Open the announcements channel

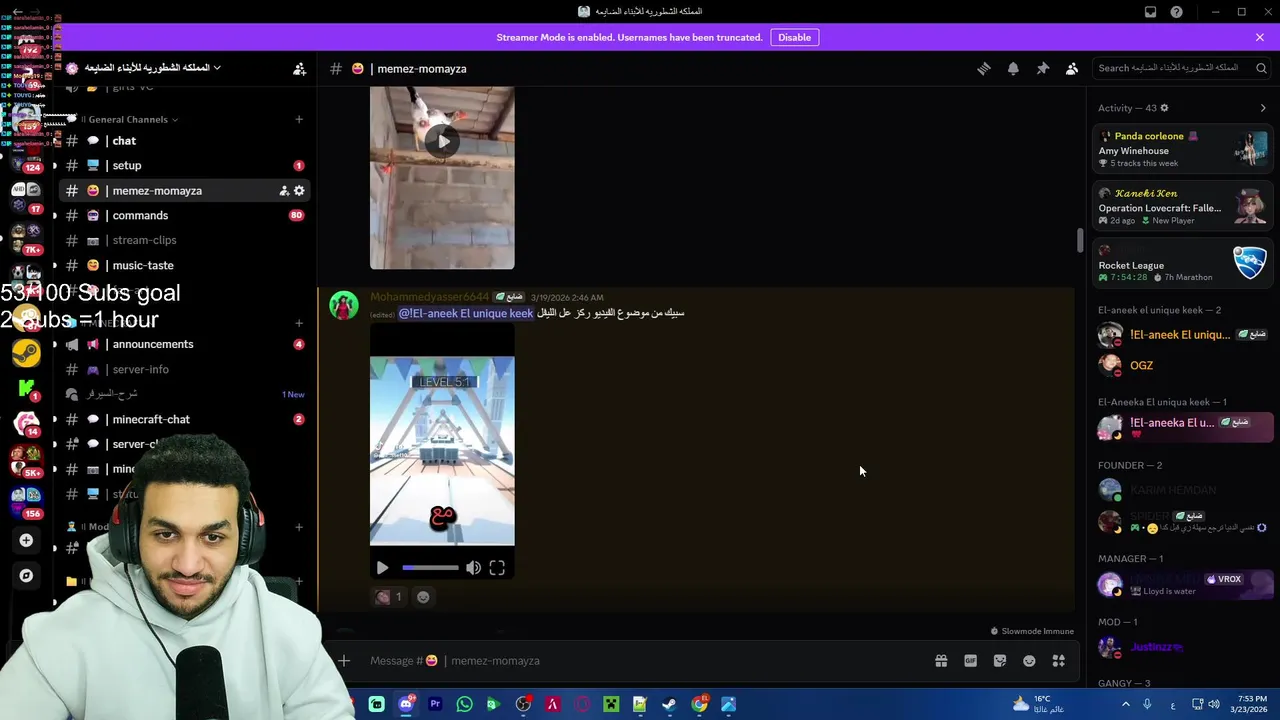point(186,344)
